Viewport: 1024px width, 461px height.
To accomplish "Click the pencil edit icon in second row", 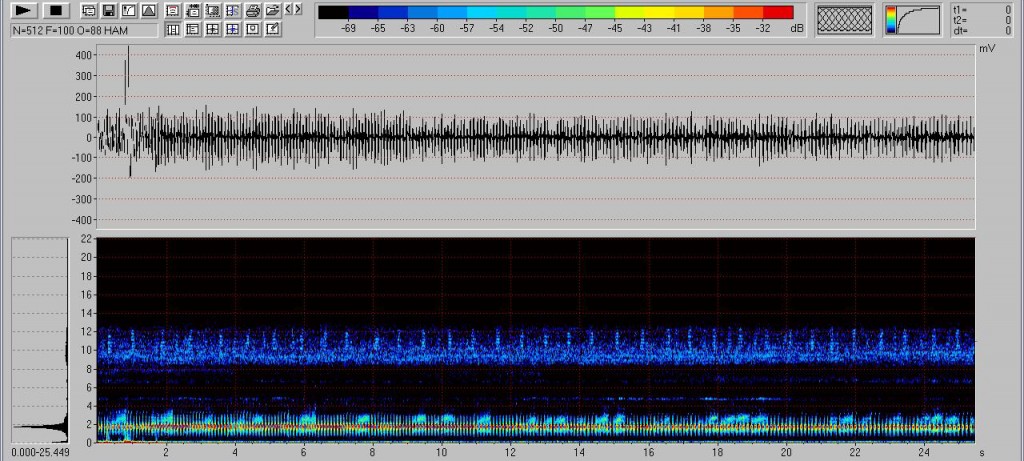I will tap(271, 29).
